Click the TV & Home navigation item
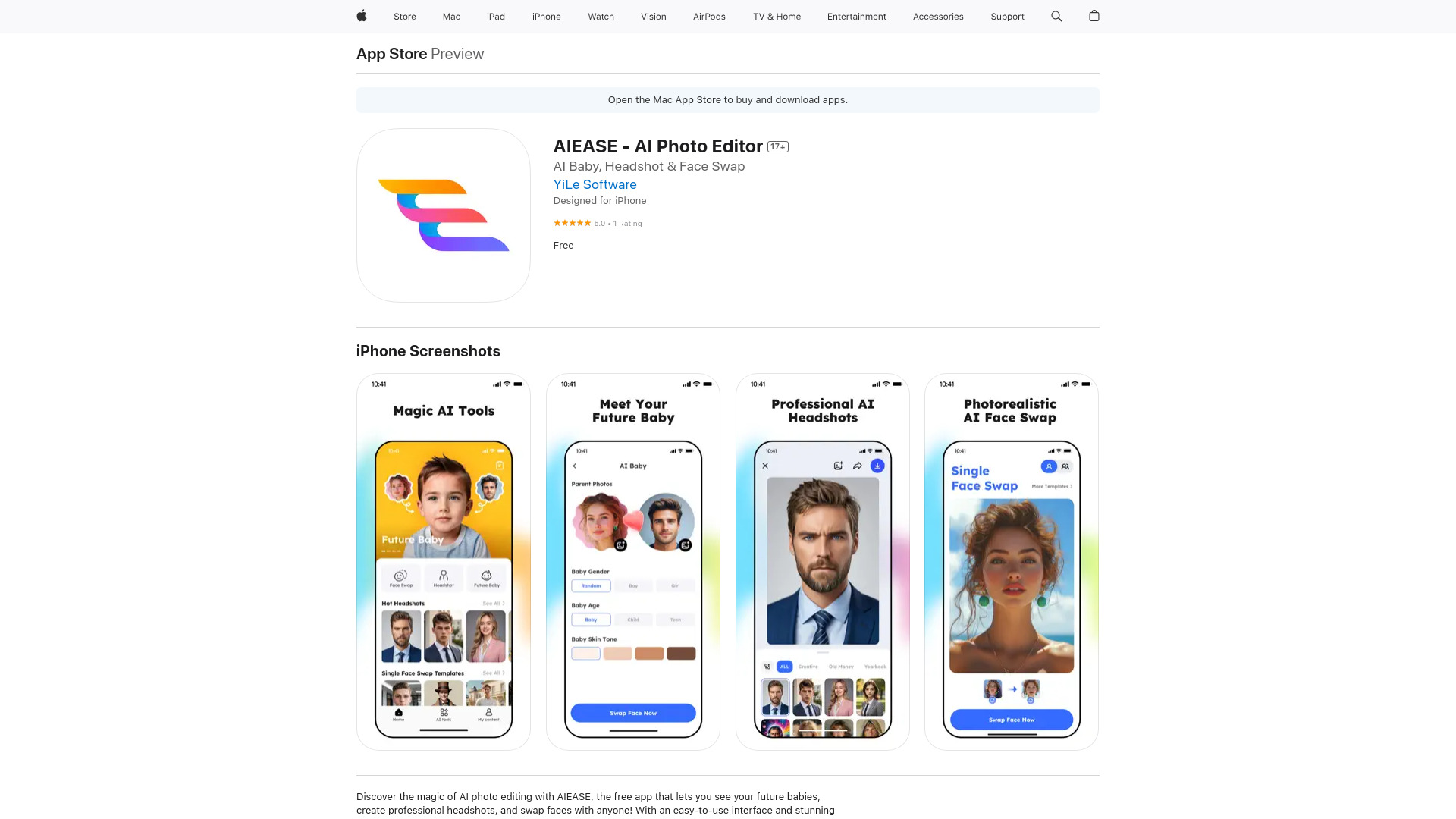 click(776, 16)
